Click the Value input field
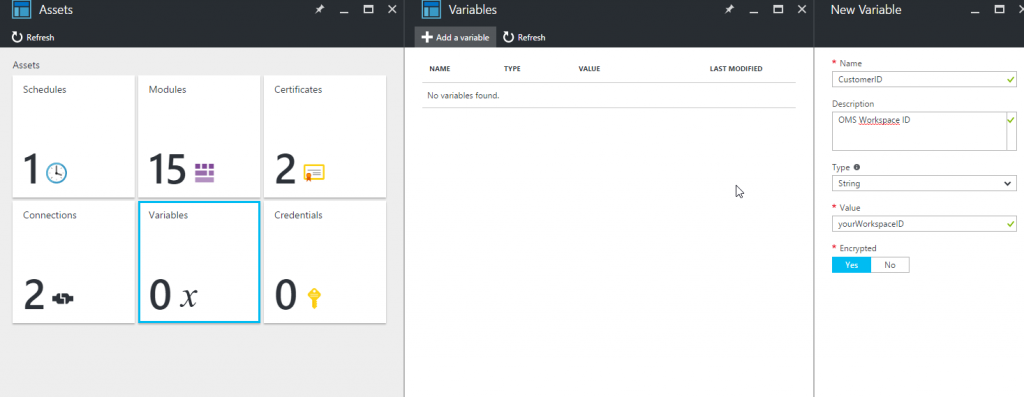Screen dimensions: 1024x397 (x=924, y=224)
